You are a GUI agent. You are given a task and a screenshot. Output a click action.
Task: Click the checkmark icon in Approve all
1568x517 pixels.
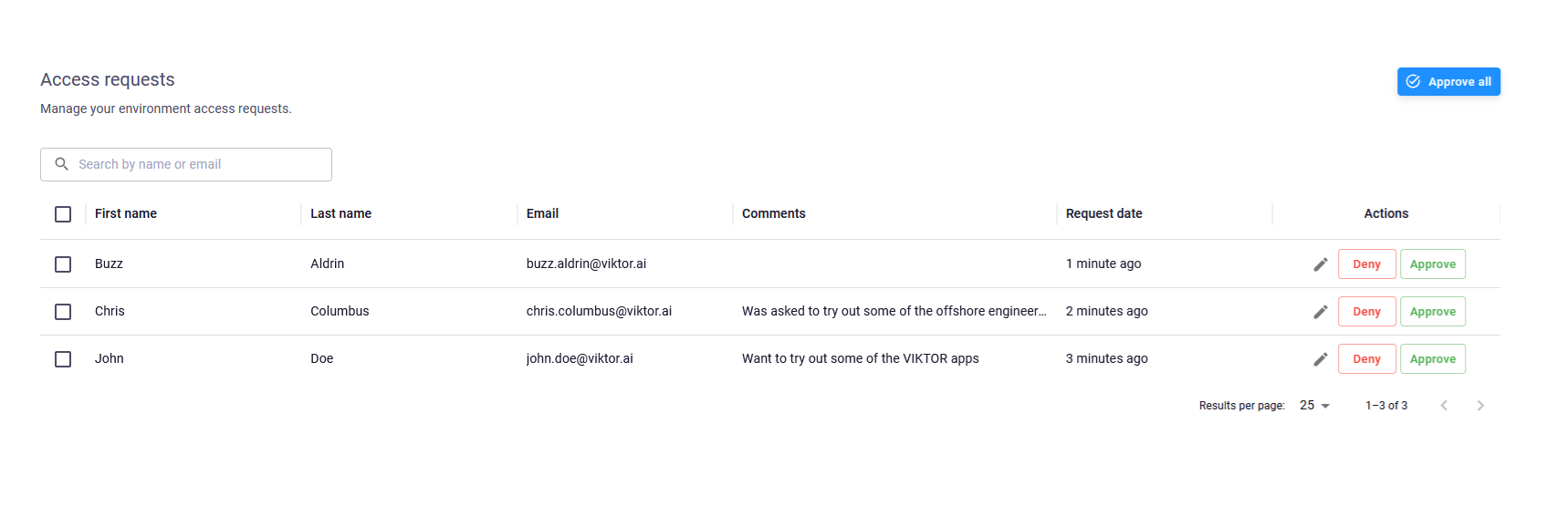point(1413,82)
